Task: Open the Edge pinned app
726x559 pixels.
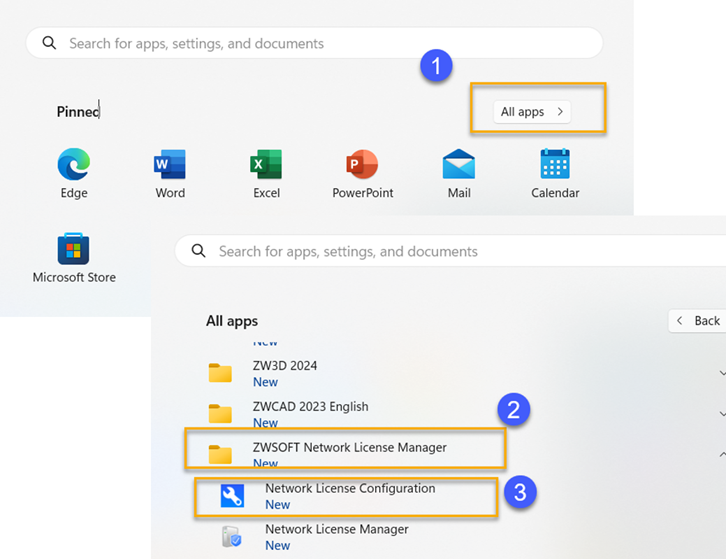Action: tap(74, 173)
